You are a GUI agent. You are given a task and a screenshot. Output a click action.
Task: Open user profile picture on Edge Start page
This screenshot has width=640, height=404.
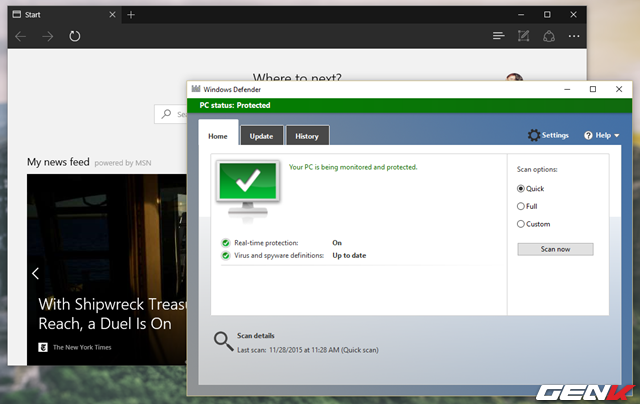pos(514,77)
